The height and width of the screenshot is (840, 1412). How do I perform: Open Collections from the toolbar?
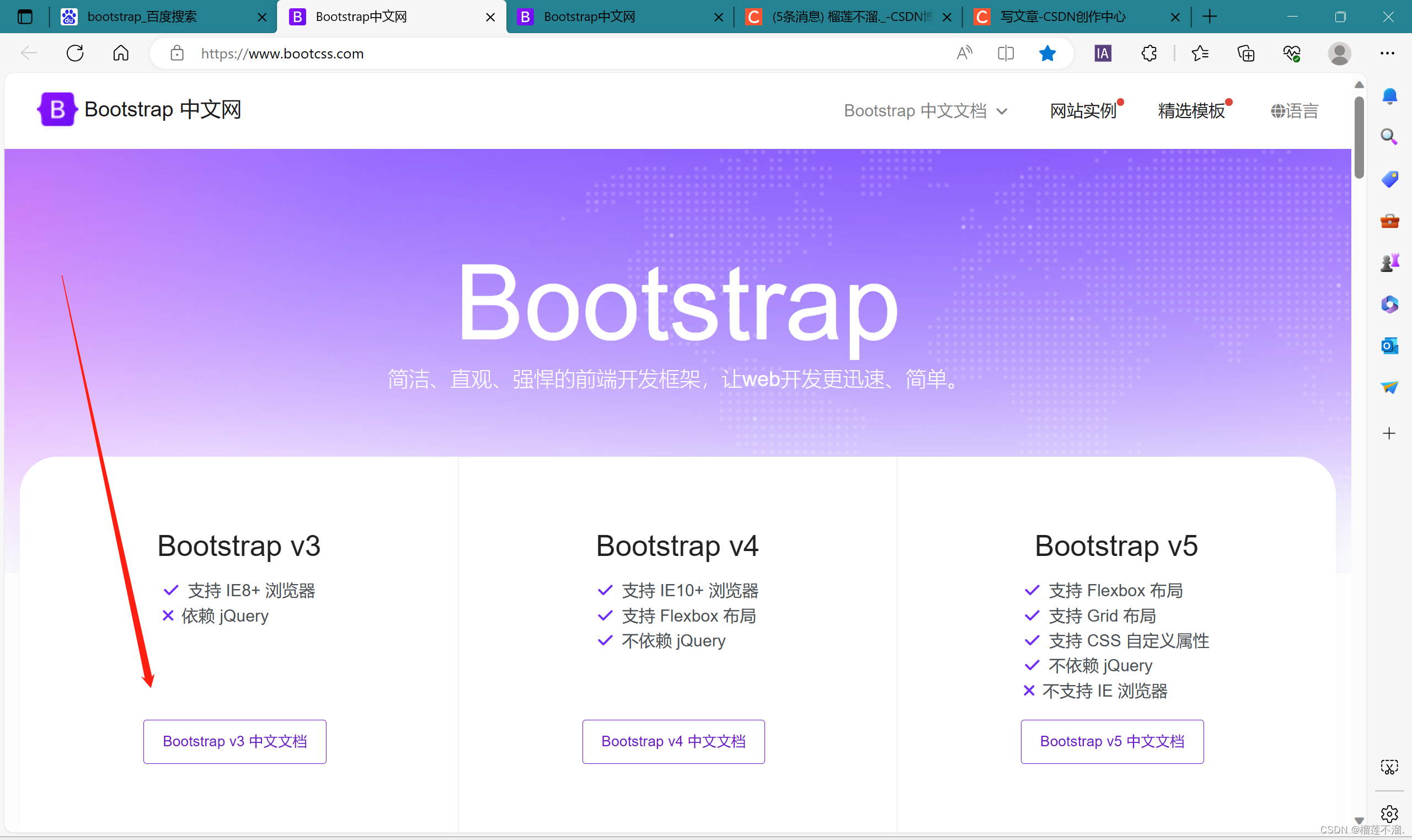tap(1245, 53)
